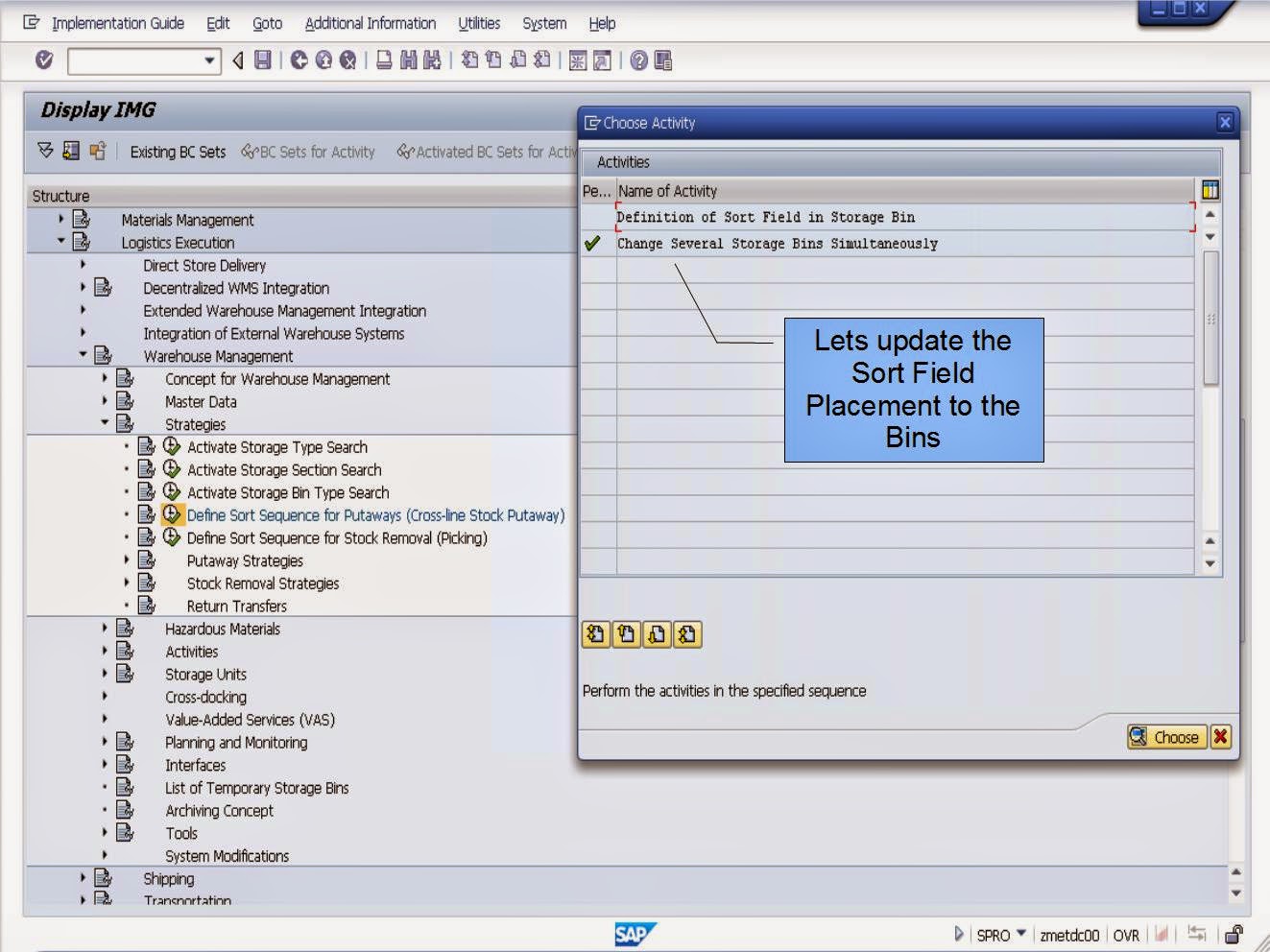
Task: Expand the Shipping tree node
Action: [x=83, y=878]
